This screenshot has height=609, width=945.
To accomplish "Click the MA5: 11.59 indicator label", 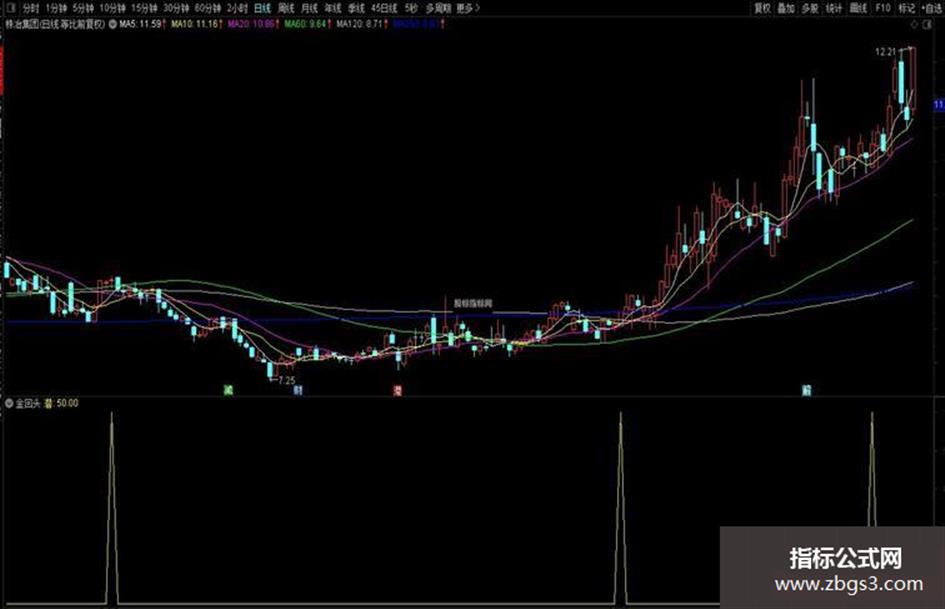I will tap(140, 24).
